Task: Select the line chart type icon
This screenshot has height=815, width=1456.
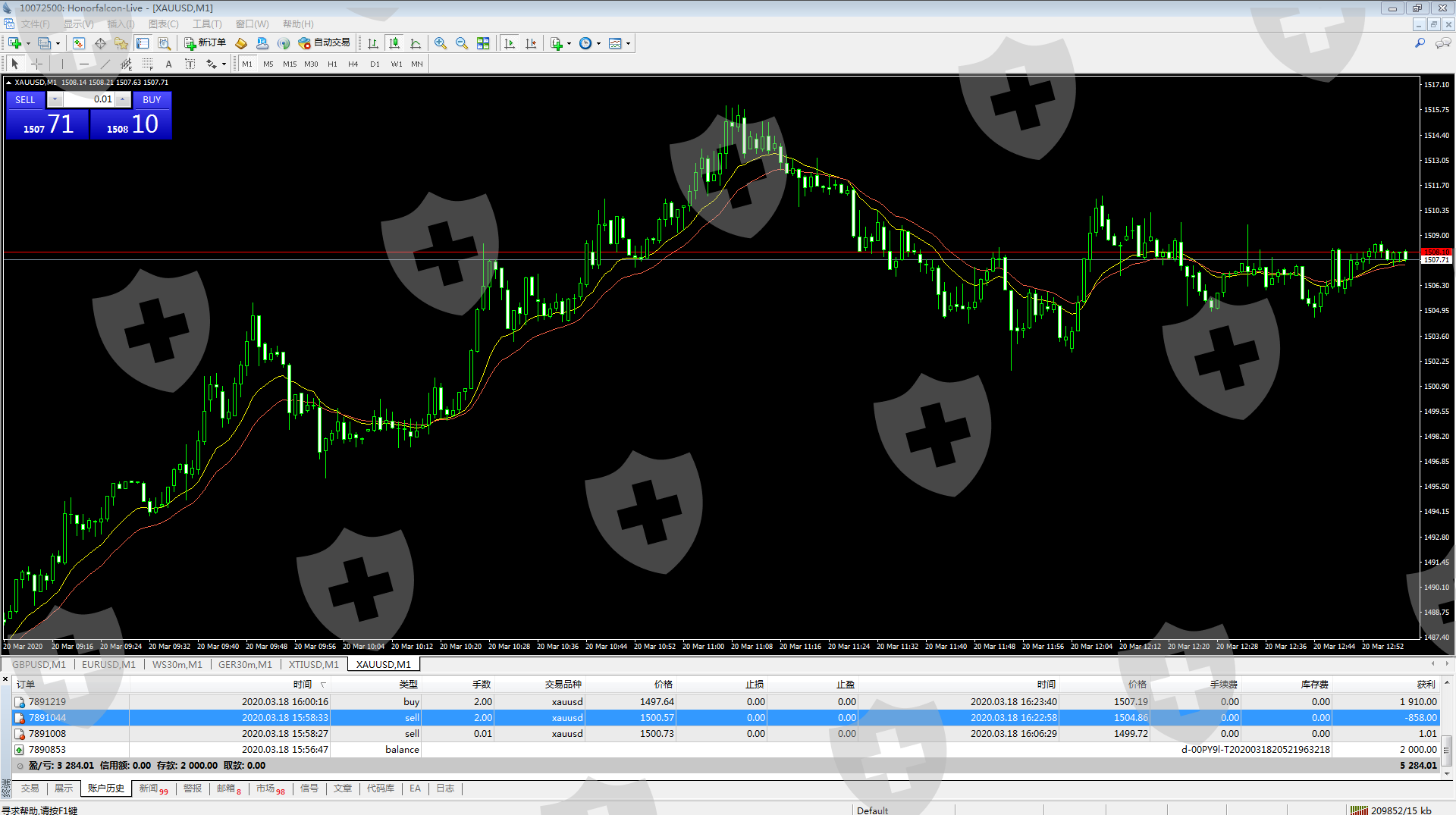Action: [416, 43]
